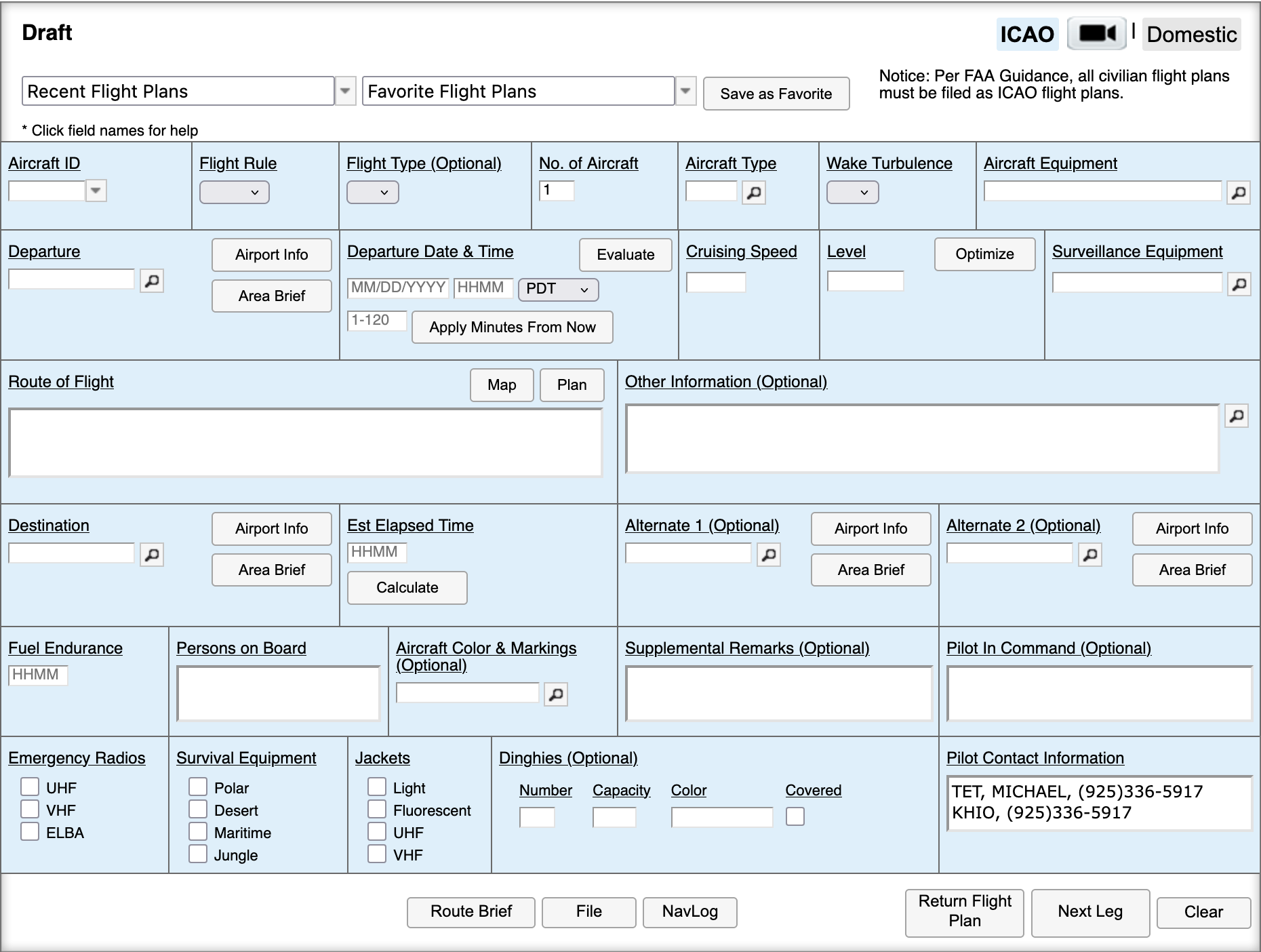This screenshot has height=952, width=1261.
Task: Expand the Recent Flight Plans dropdown arrow
Action: click(x=345, y=91)
